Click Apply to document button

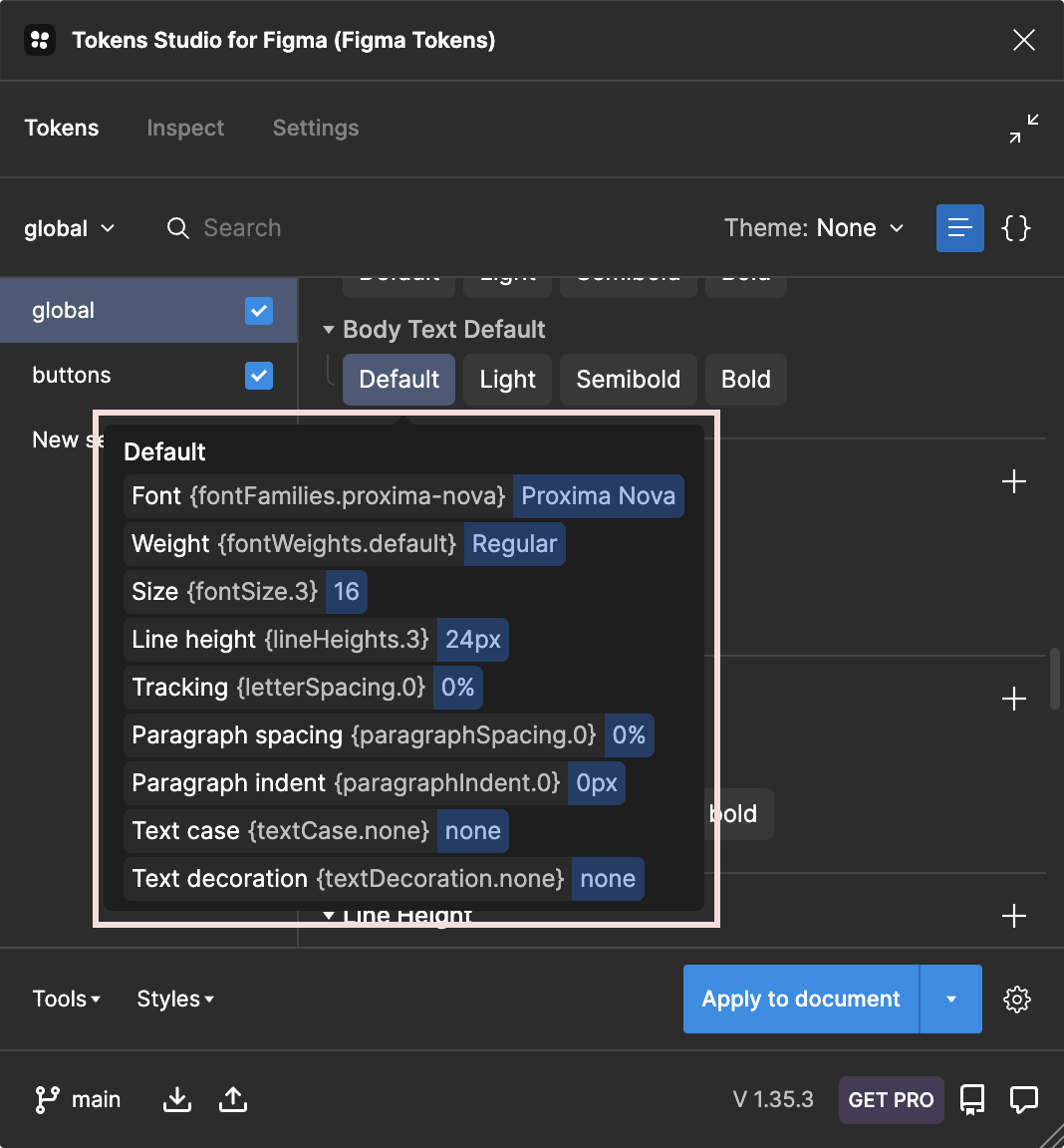pos(801,999)
